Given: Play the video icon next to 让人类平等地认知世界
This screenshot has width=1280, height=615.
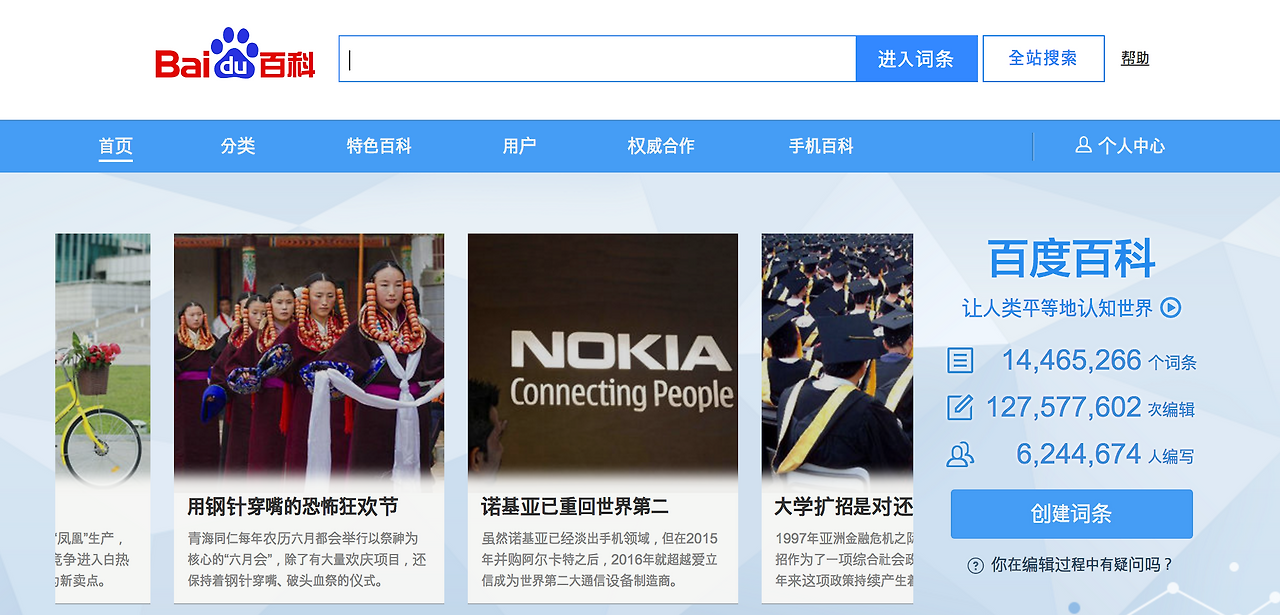Looking at the screenshot, I should click(1171, 308).
